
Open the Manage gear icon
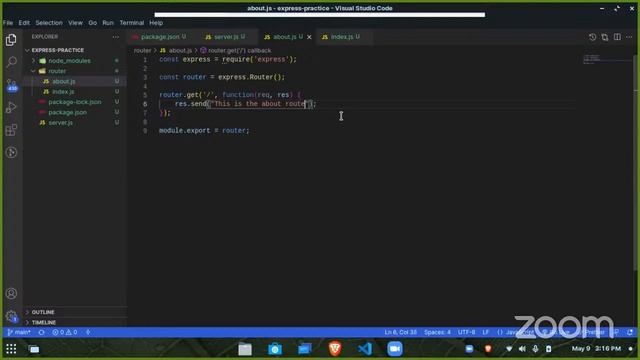coord(11,316)
